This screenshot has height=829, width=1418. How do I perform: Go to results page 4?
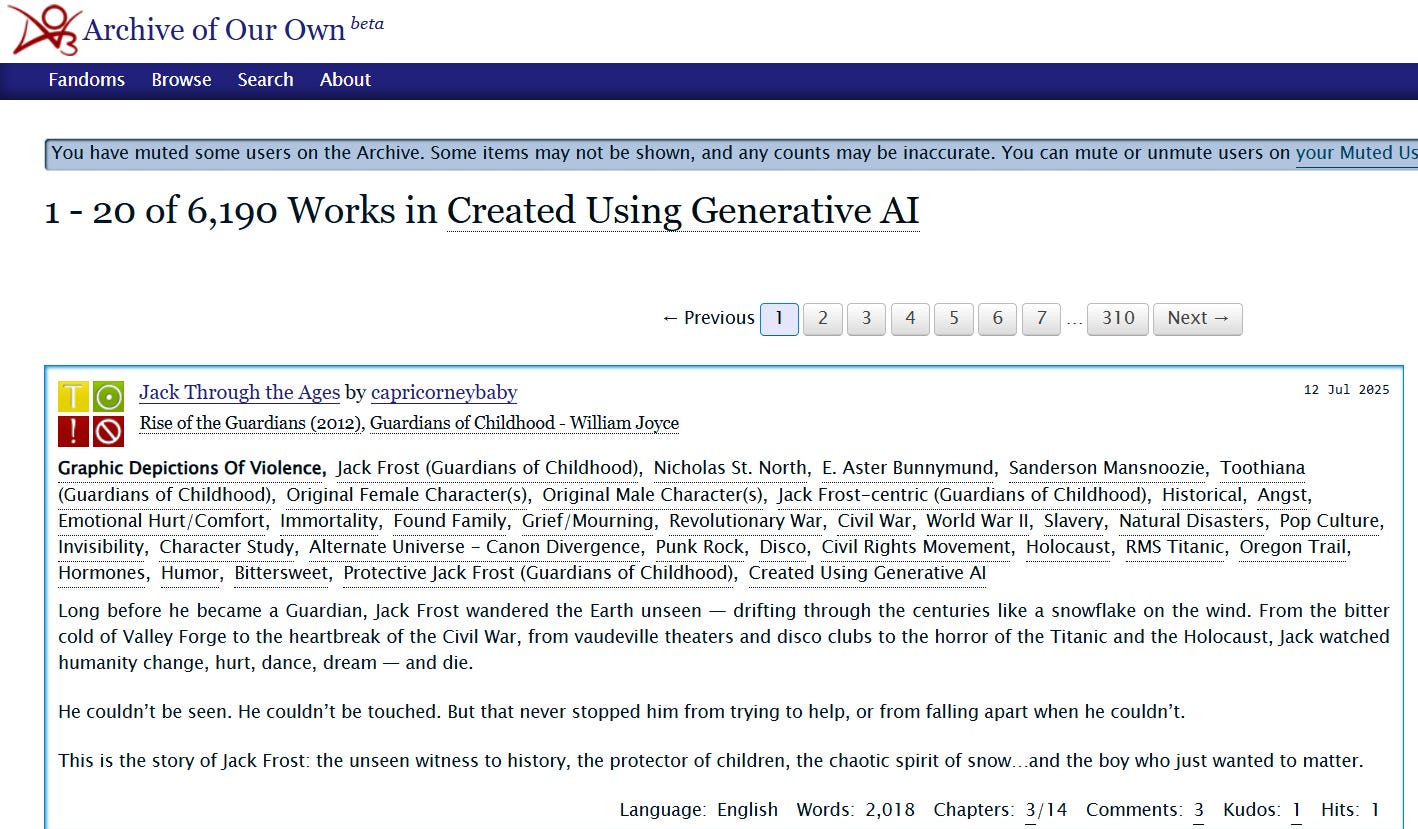click(x=910, y=318)
